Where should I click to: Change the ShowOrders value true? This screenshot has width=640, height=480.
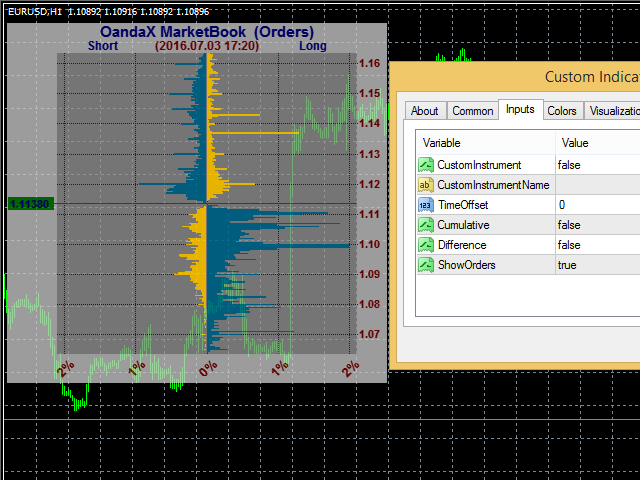[598, 265]
